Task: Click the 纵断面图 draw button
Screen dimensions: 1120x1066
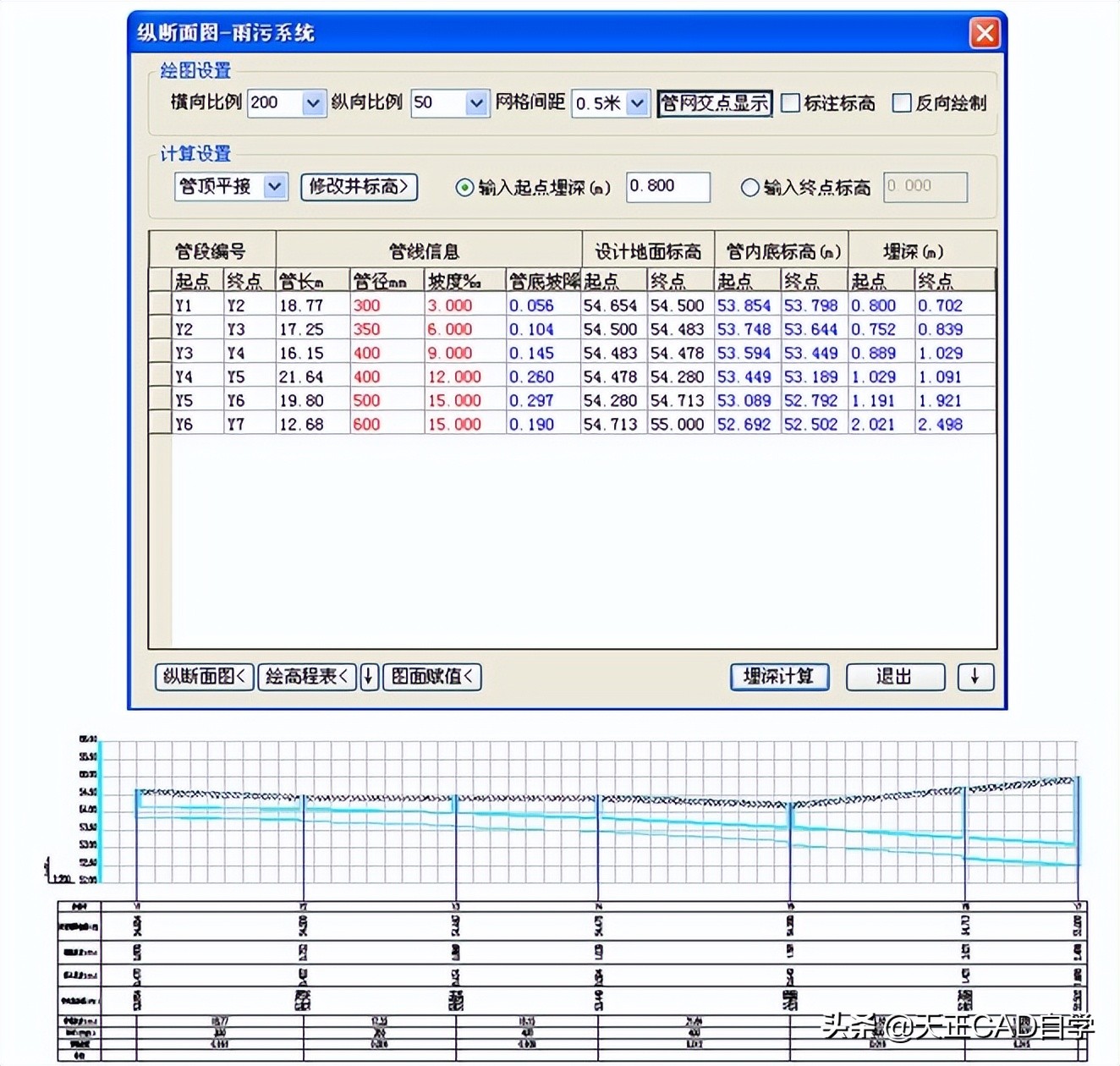Action: [x=202, y=677]
